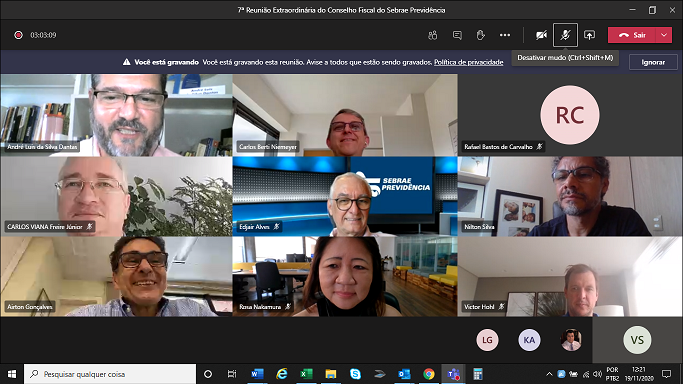Share content with share tray icon
Image resolution: width=683 pixels, height=384 pixels.
[x=589, y=35]
